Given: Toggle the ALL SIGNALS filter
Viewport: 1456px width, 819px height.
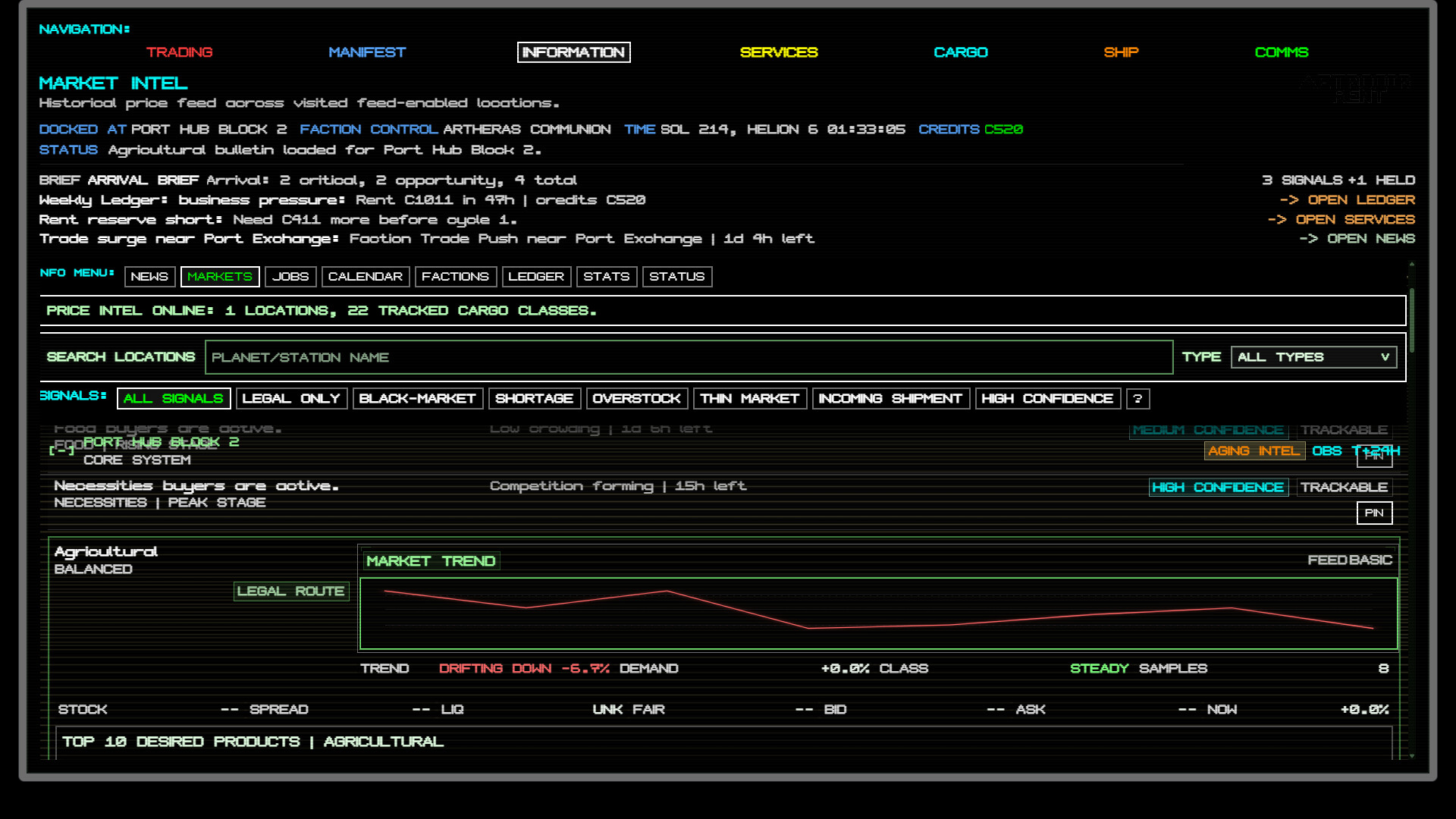Looking at the screenshot, I should pos(174,399).
